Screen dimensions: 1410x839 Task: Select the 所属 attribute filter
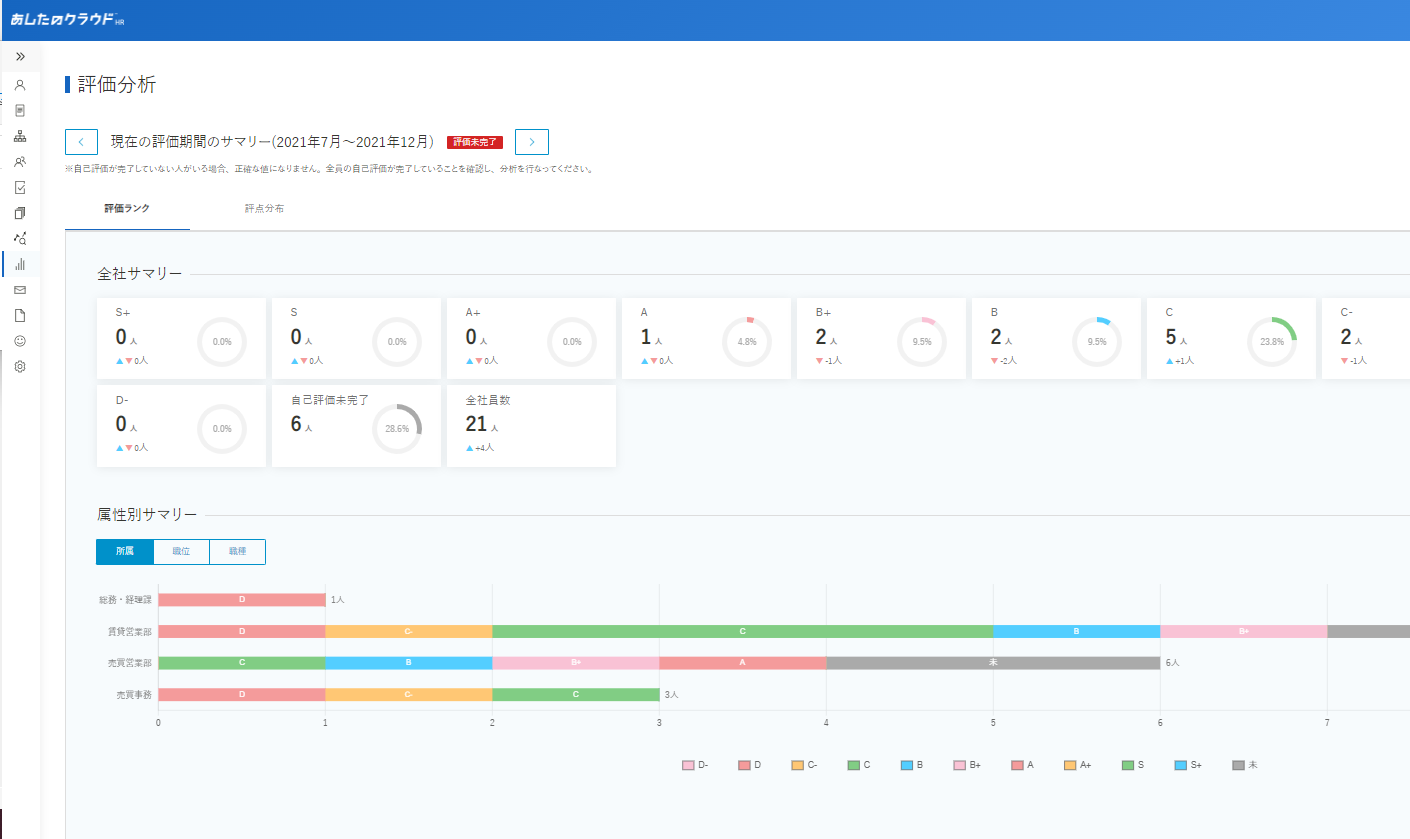coord(125,552)
